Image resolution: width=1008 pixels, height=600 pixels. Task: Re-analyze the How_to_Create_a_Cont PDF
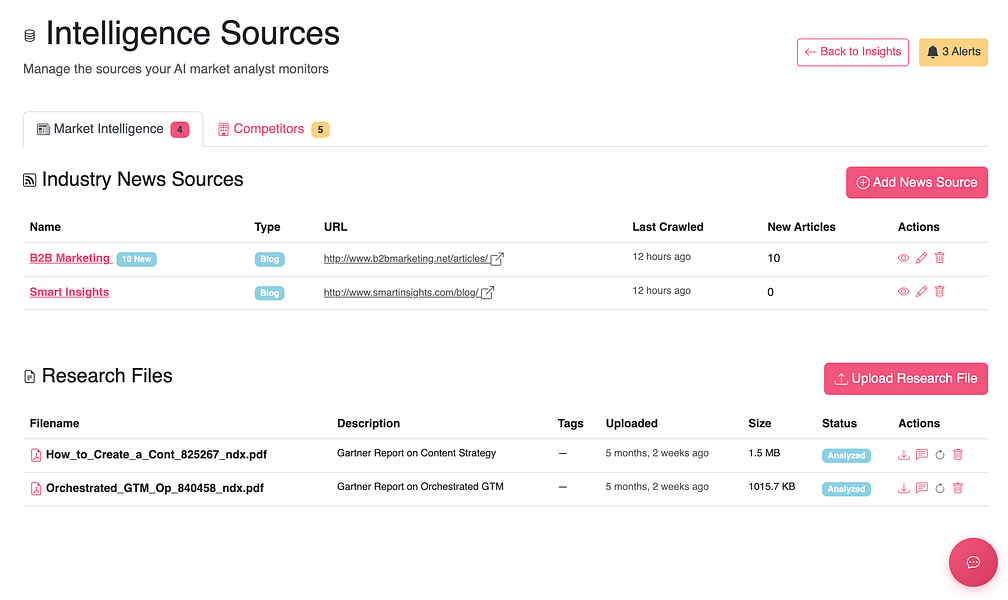pyautogui.click(x=940, y=455)
